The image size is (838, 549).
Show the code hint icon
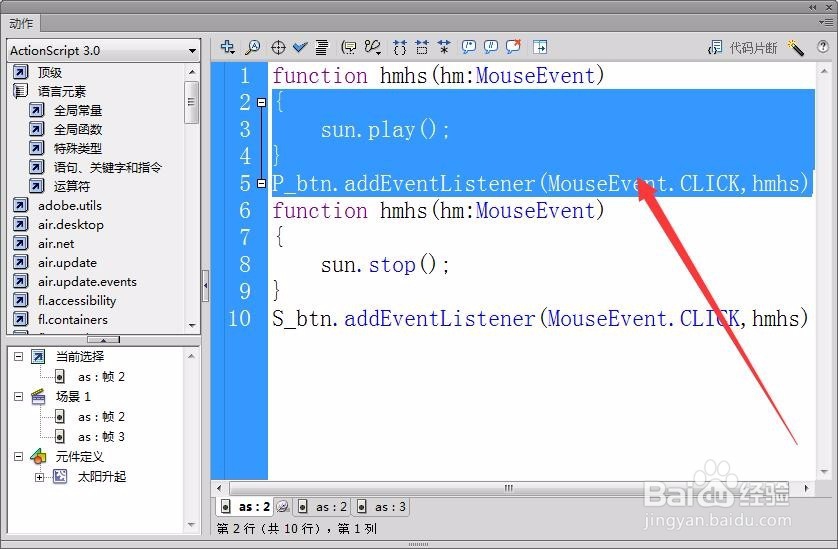point(349,48)
